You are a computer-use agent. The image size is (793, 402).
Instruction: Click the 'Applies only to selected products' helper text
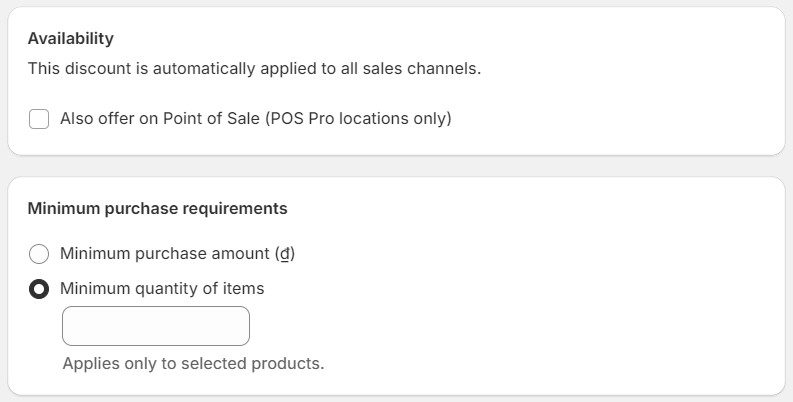pos(193,363)
